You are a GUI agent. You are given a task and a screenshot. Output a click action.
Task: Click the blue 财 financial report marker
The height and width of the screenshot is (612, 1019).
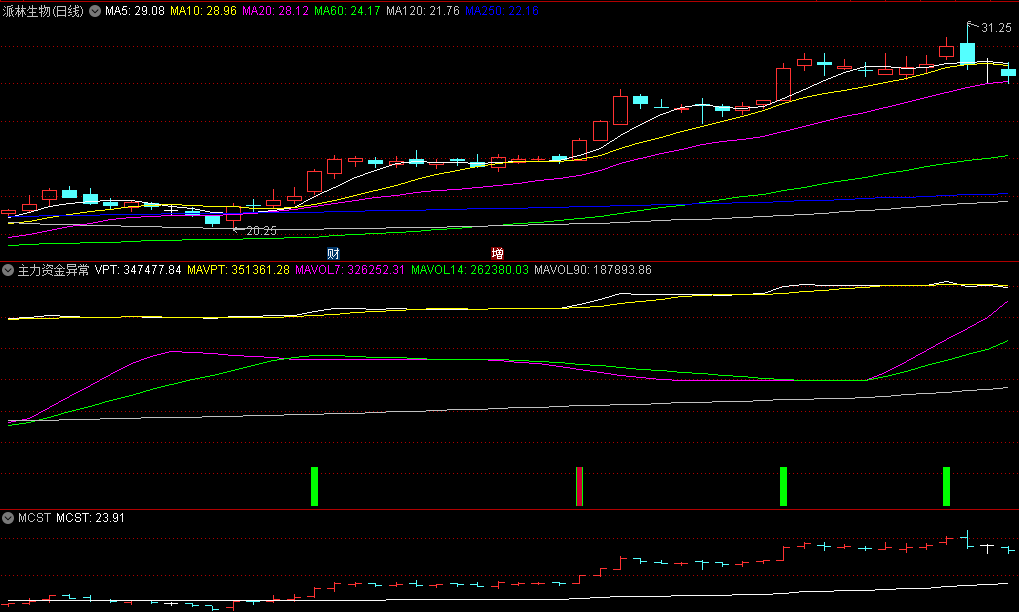(333, 253)
